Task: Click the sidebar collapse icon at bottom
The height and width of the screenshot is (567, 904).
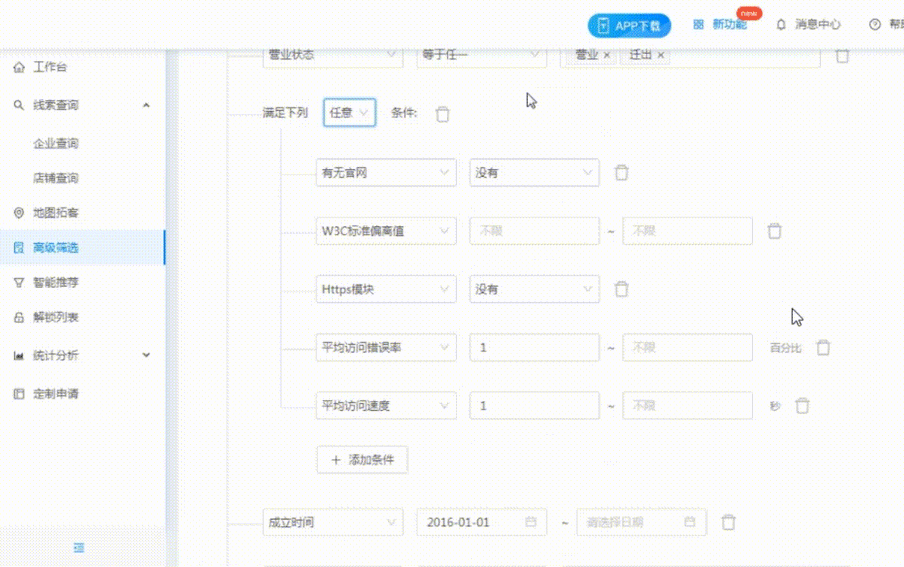Action: pyautogui.click(x=79, y=547)
